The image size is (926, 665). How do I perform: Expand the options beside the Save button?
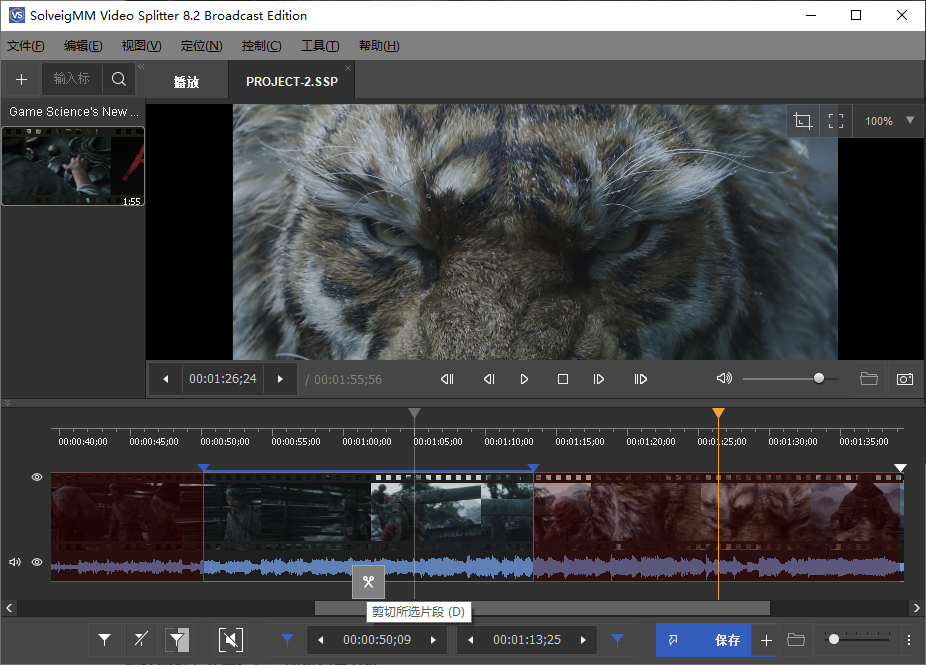tap(766, 640)
